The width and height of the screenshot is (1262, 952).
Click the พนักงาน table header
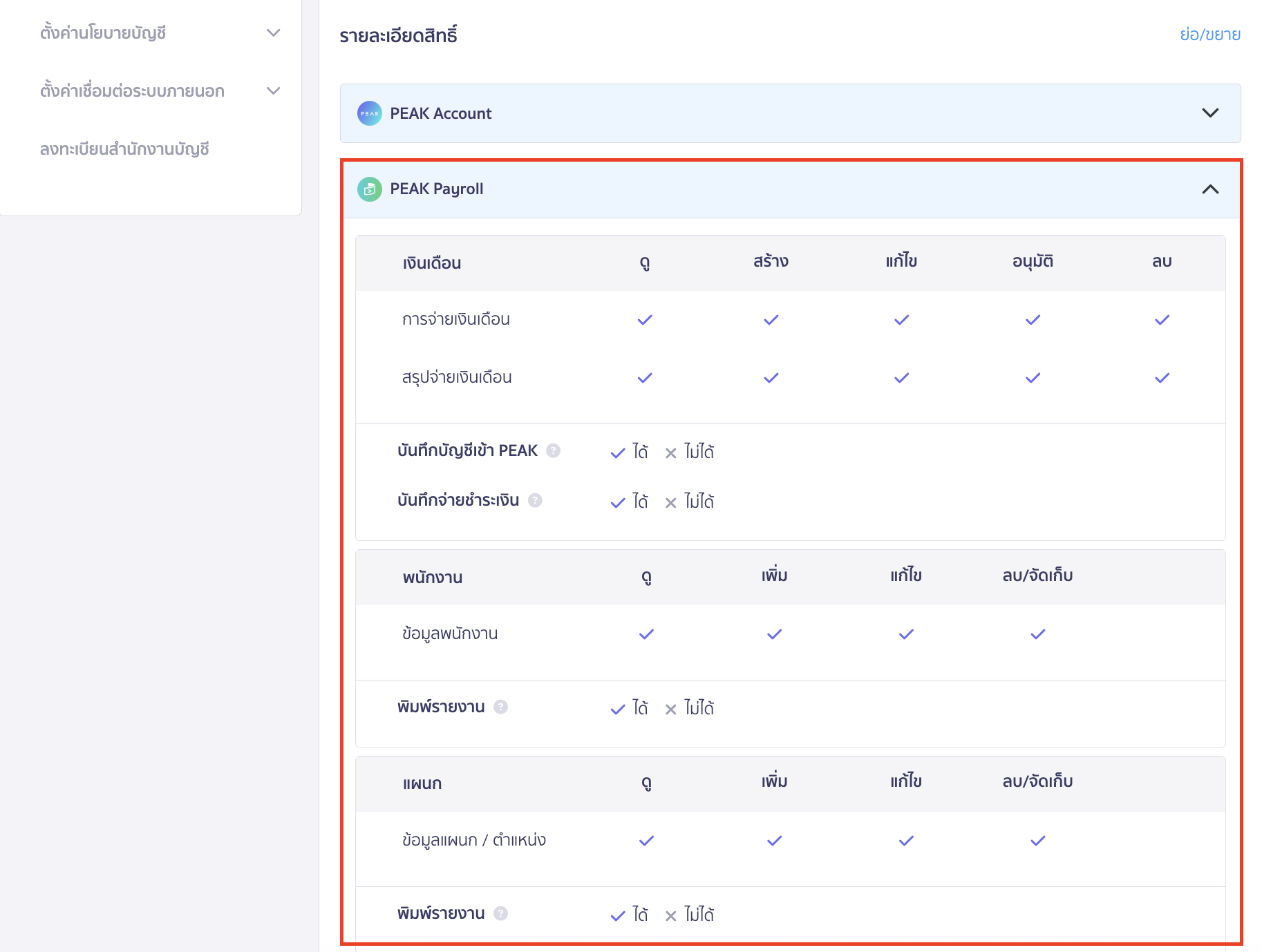[433, 578]
